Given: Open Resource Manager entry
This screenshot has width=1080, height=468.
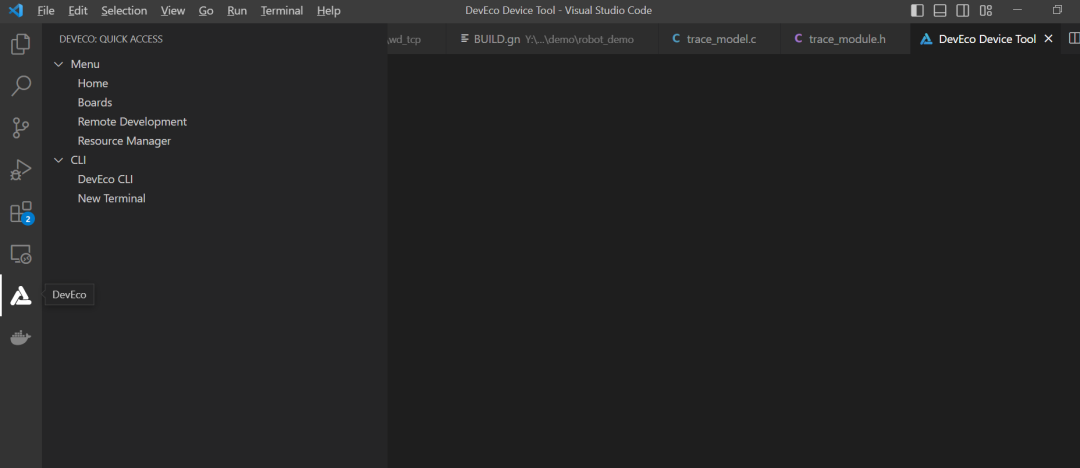Looking at the screenshot, I should click(124, 141).
